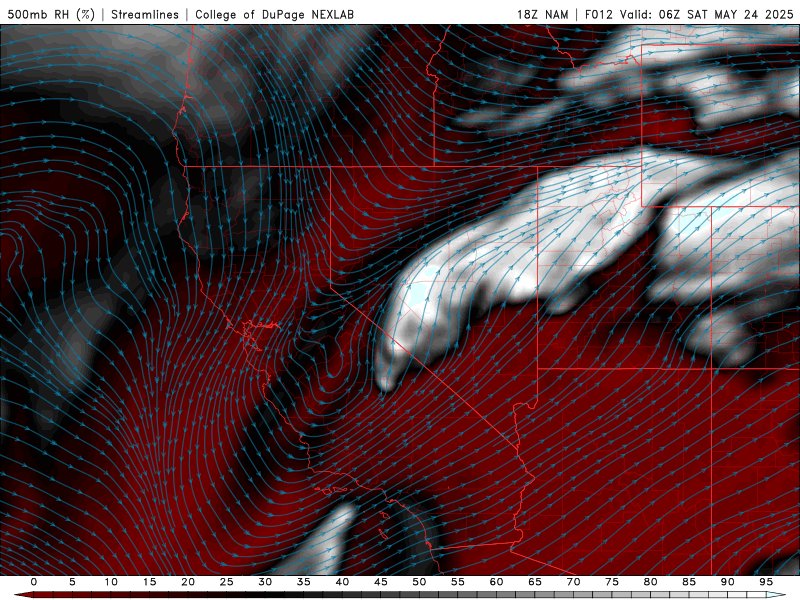800x600 pixels.
Task: Click "Valid: 06Z SAT MAY 24 2025" text
Action: [x=706, y=14]
